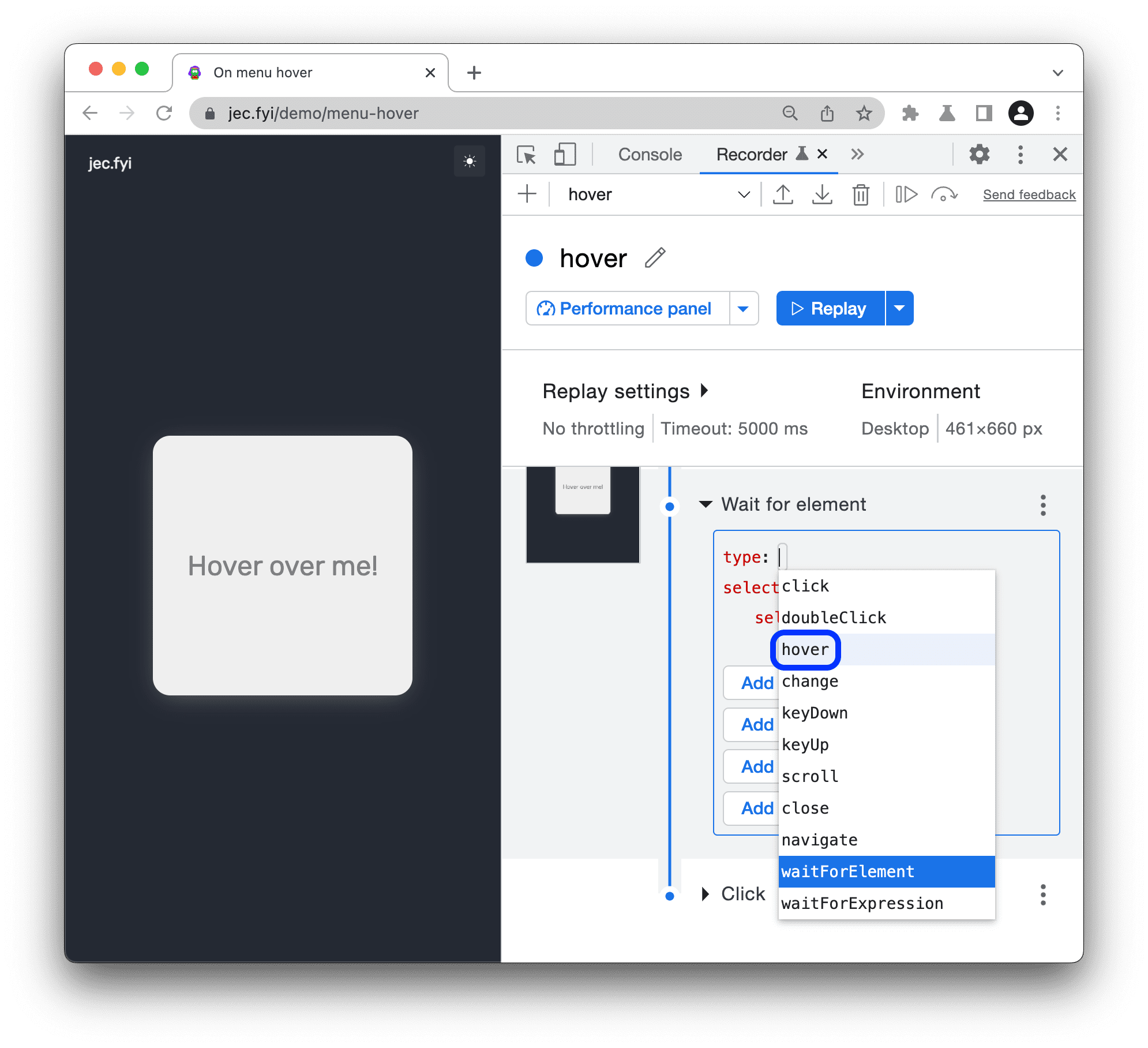Click the delete recording icon

click(x=861, y=194)
